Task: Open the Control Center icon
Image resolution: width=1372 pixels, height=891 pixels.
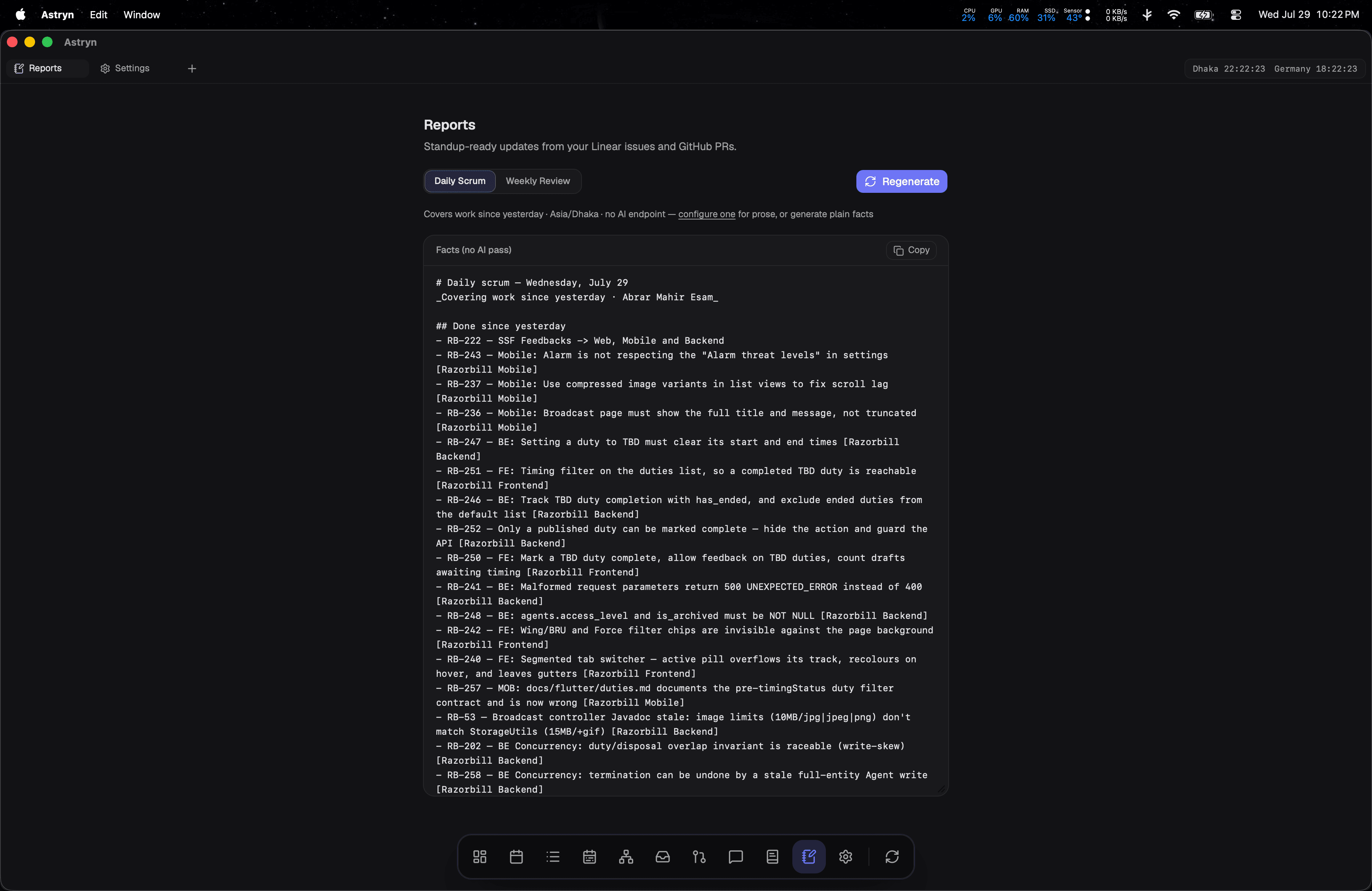Action: pyautogui.click(x=1236, y=15)
